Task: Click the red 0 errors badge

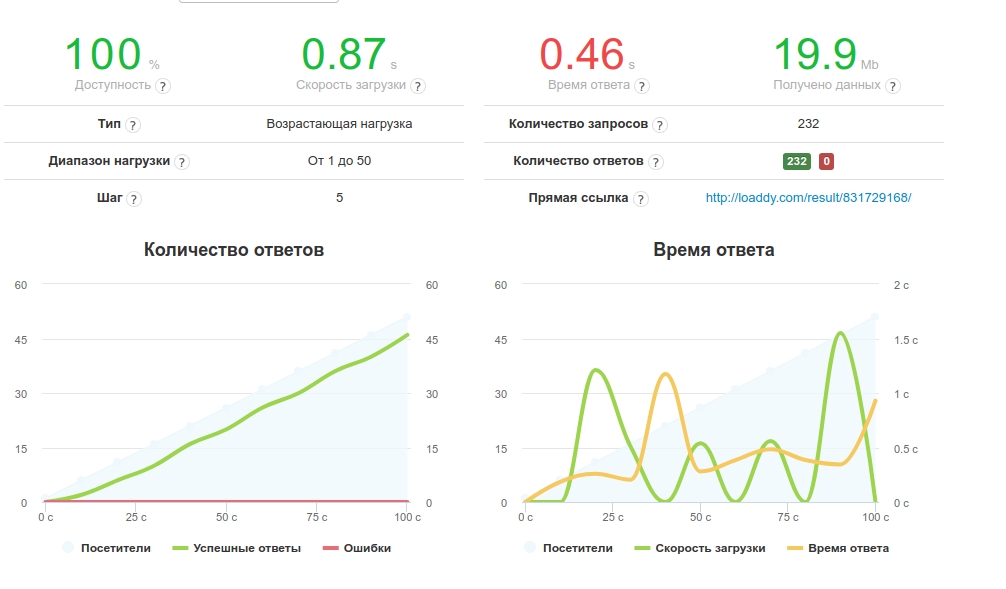Action: coord(826,161)
